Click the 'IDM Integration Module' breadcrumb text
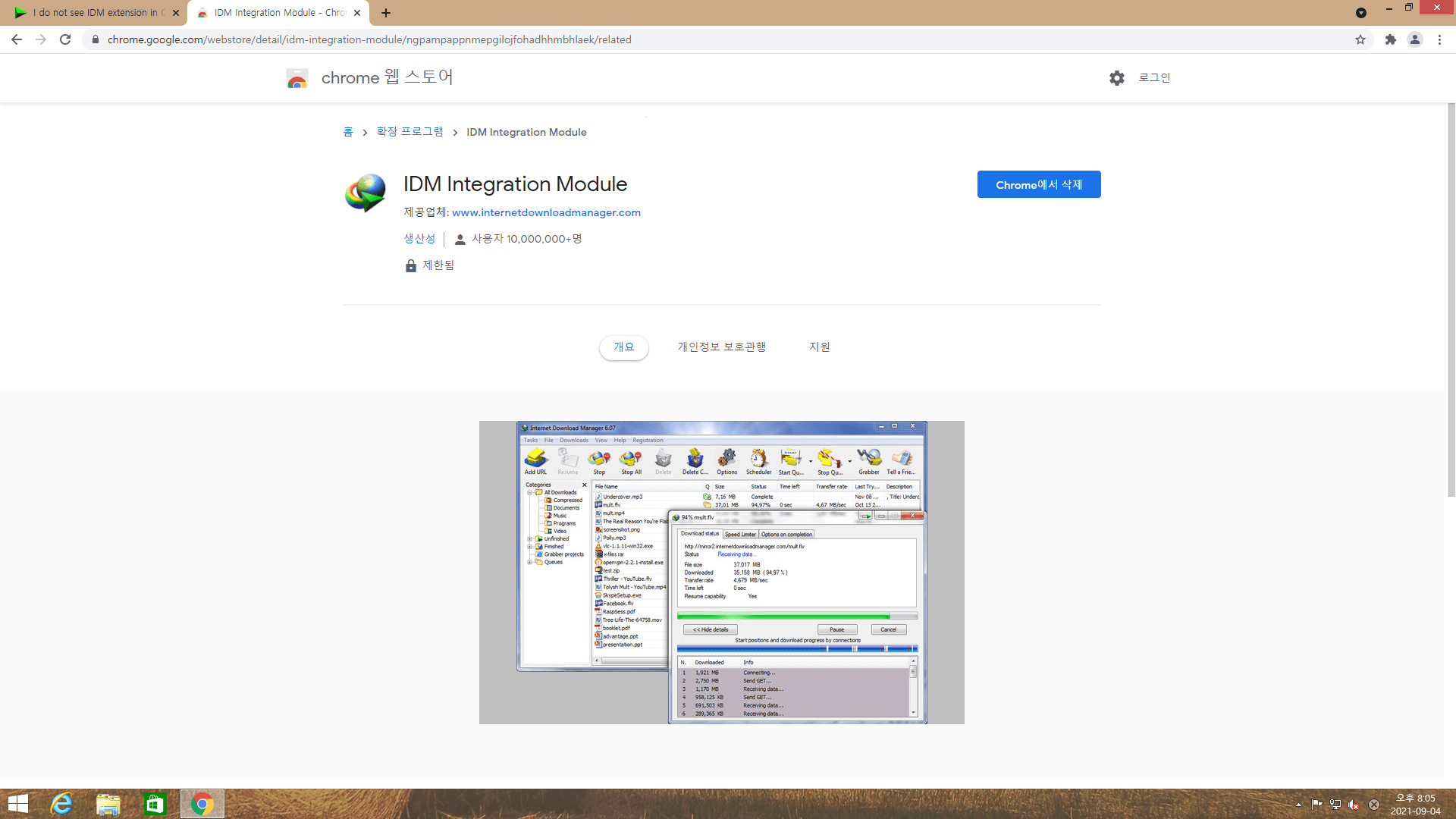The width and height of the screenshot is (1456, 819). point(526,132)
